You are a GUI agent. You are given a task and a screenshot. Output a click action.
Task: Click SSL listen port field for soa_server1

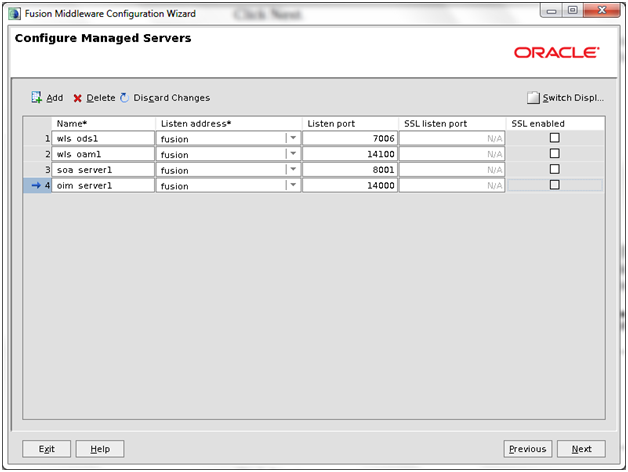point(452,169)
